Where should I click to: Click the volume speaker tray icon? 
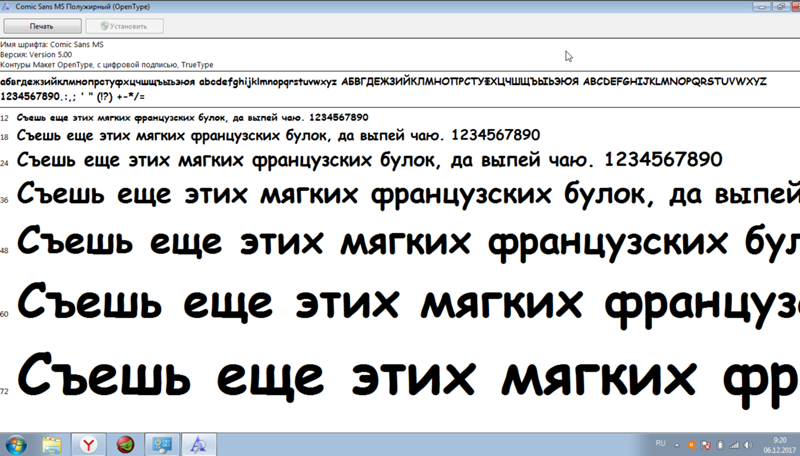pyautogui.click(x=748, y=445)
